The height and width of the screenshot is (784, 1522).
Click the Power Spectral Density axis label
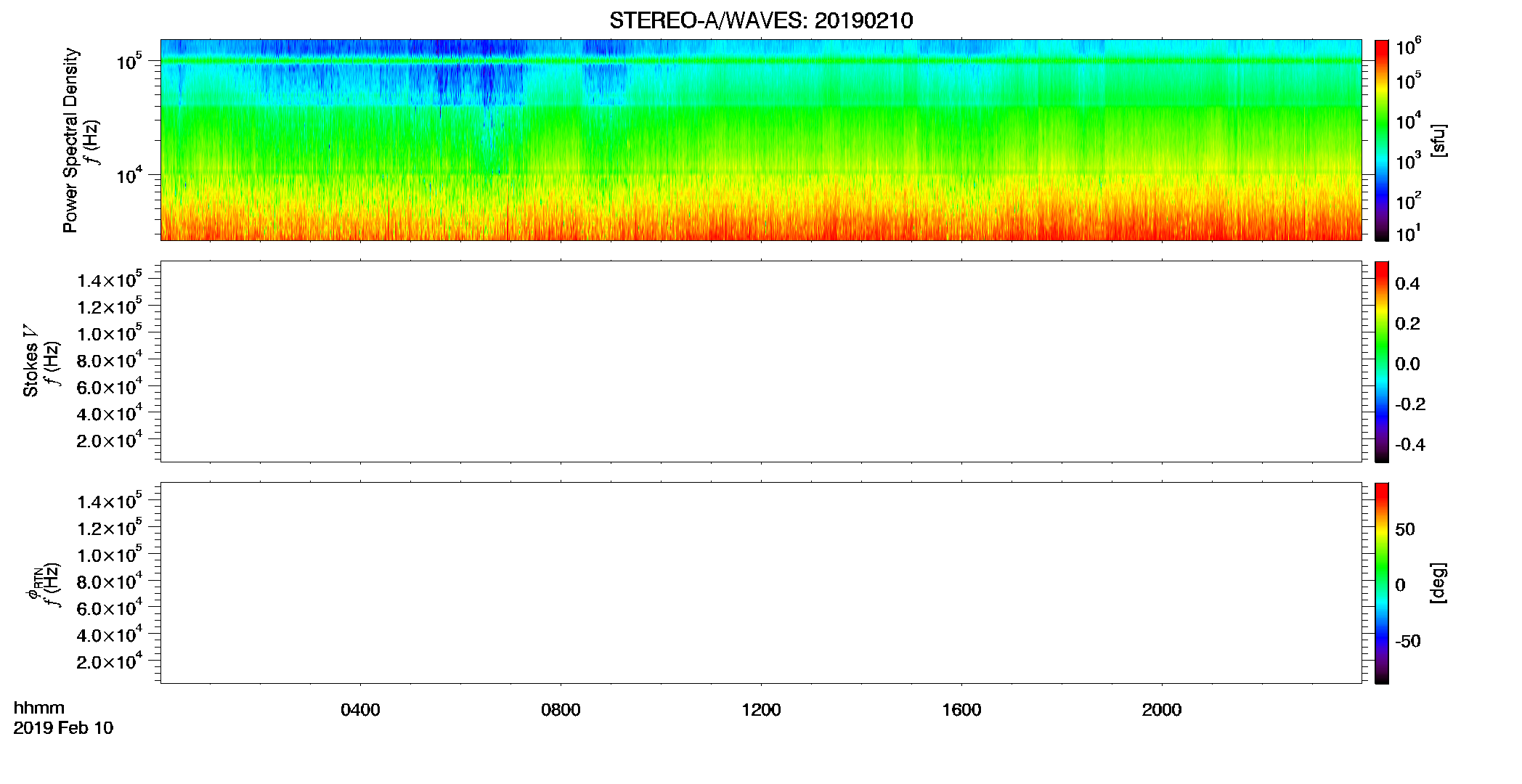(70, 140)
